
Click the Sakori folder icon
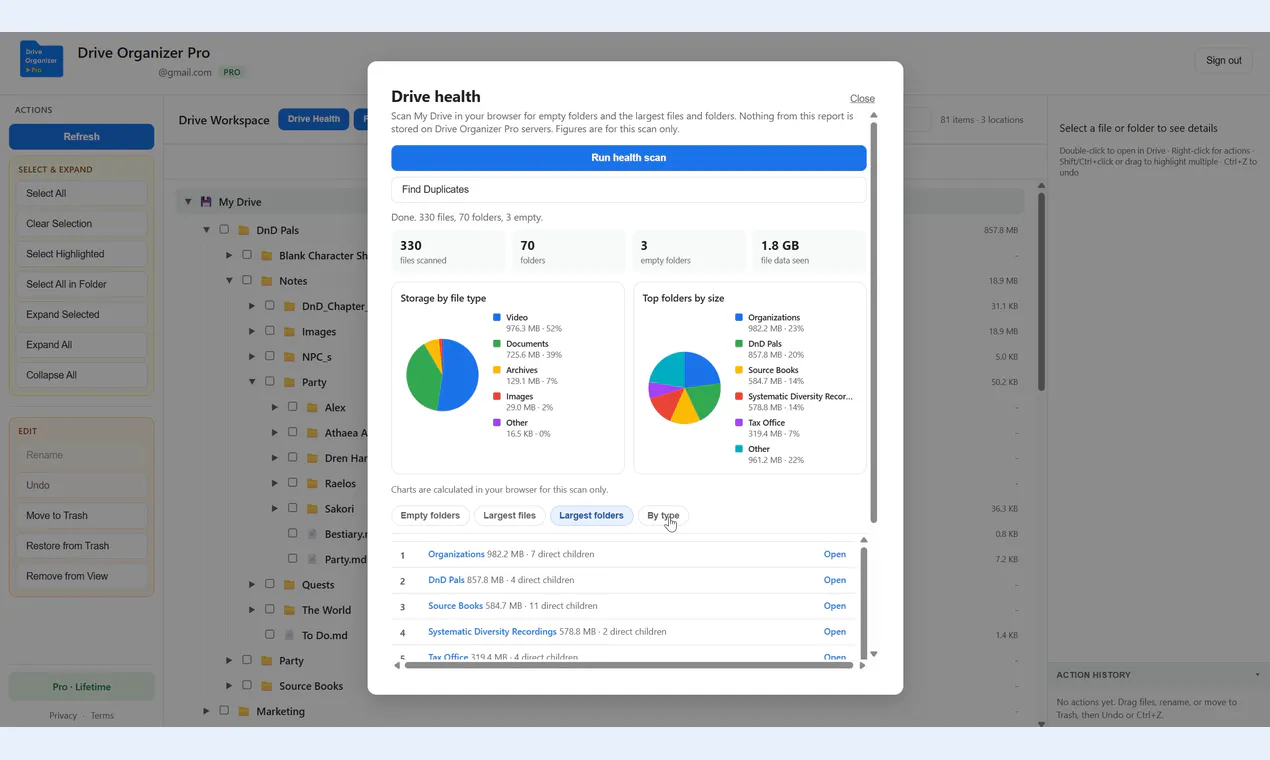(x=313, y=509)
